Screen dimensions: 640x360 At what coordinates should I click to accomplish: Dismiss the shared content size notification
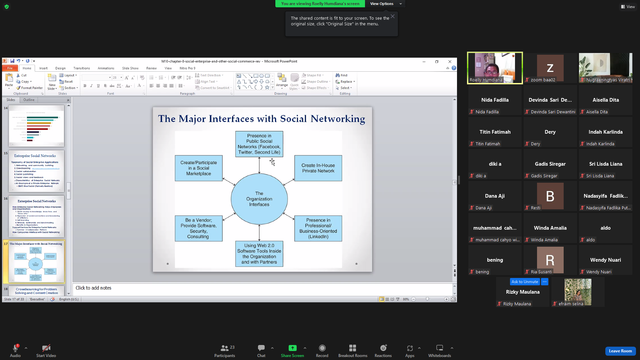[x=392, y=16]
